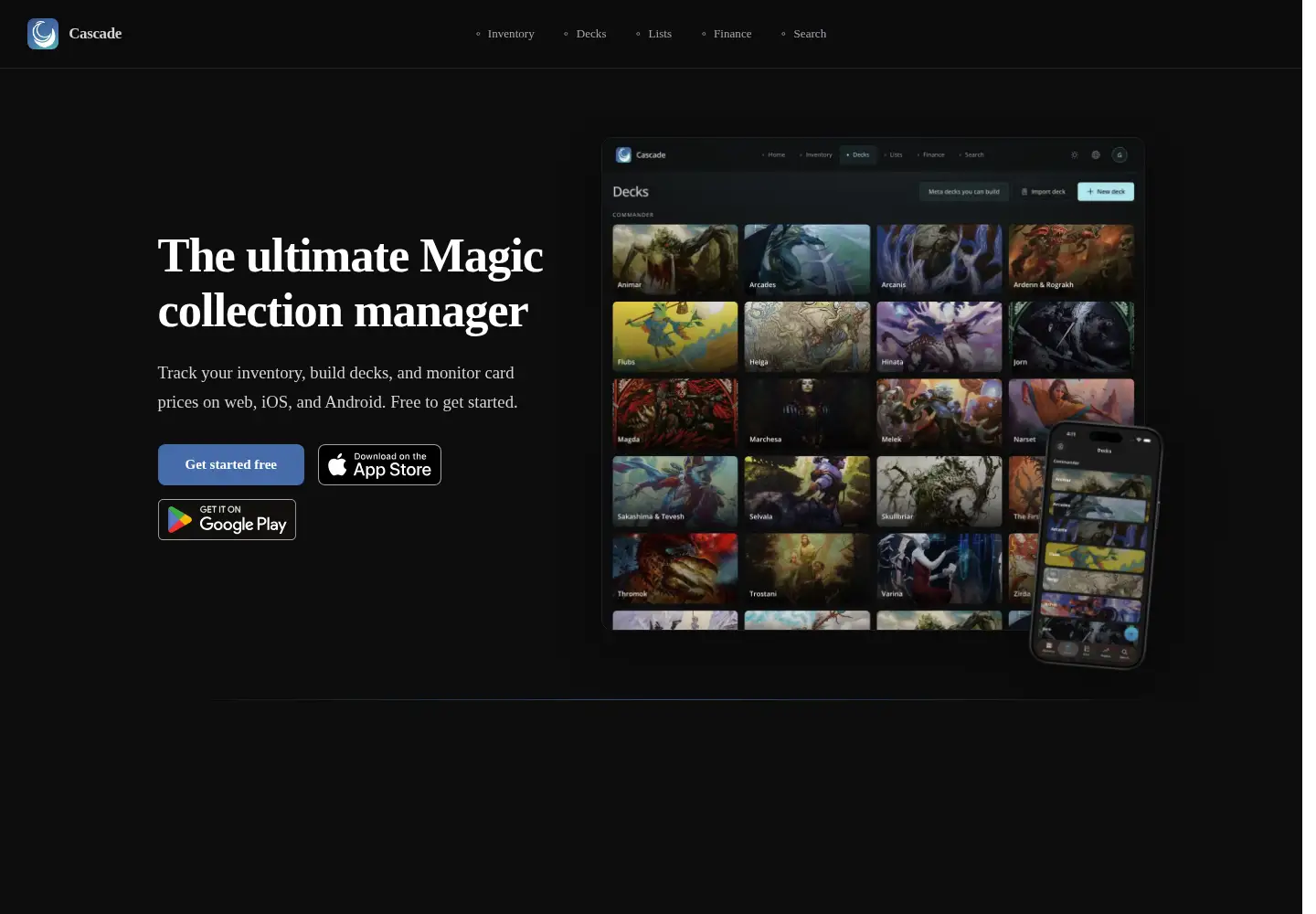Select Inventory tab in the preview screenshot nav
1316x914 pixels.
pos(816,154)
